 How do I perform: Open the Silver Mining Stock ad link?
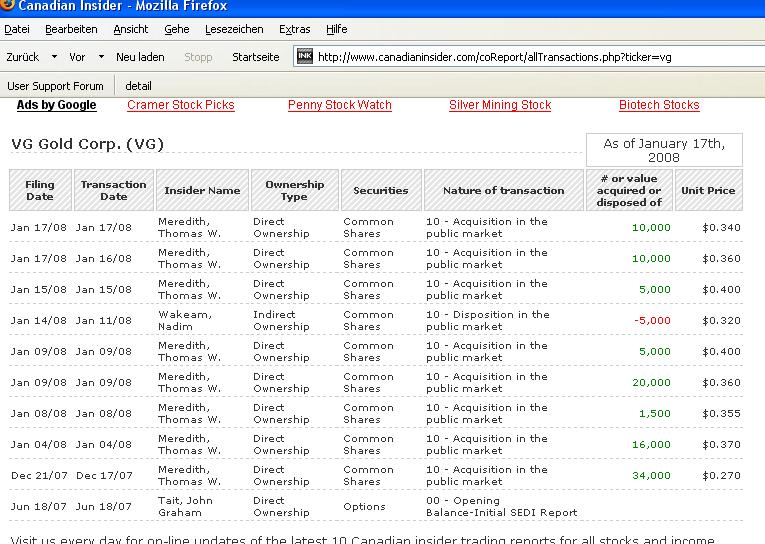pos(500,105)
